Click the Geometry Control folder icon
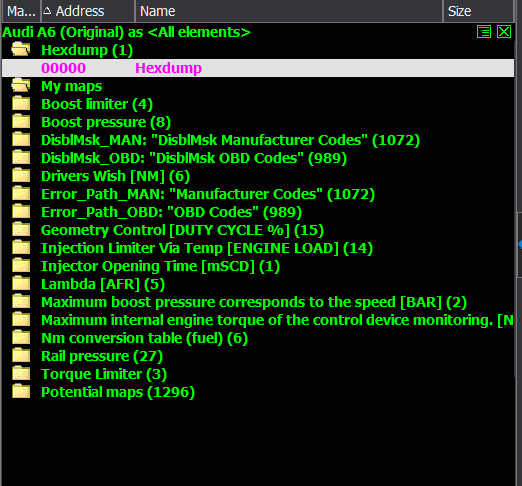Screen dimensions: 522x486 pyautogui.click(x=21, y=230)
